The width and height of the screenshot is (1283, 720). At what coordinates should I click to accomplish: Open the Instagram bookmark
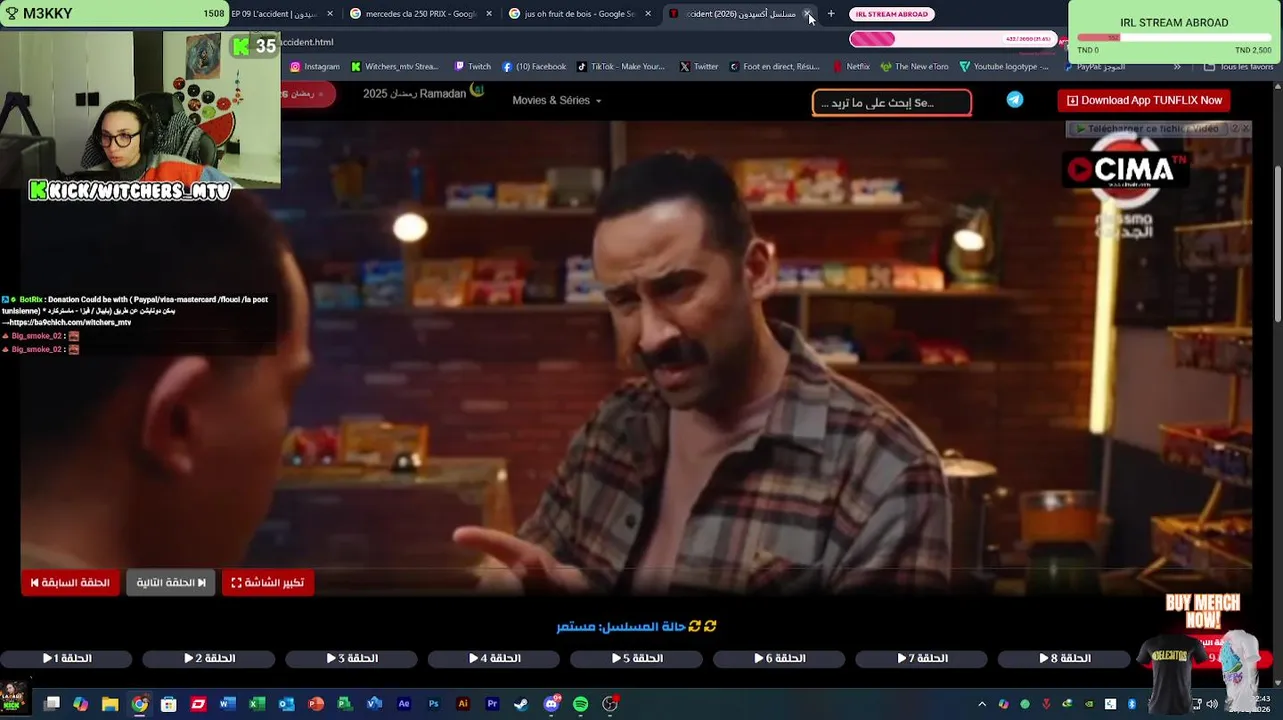(x=315, y=67)
